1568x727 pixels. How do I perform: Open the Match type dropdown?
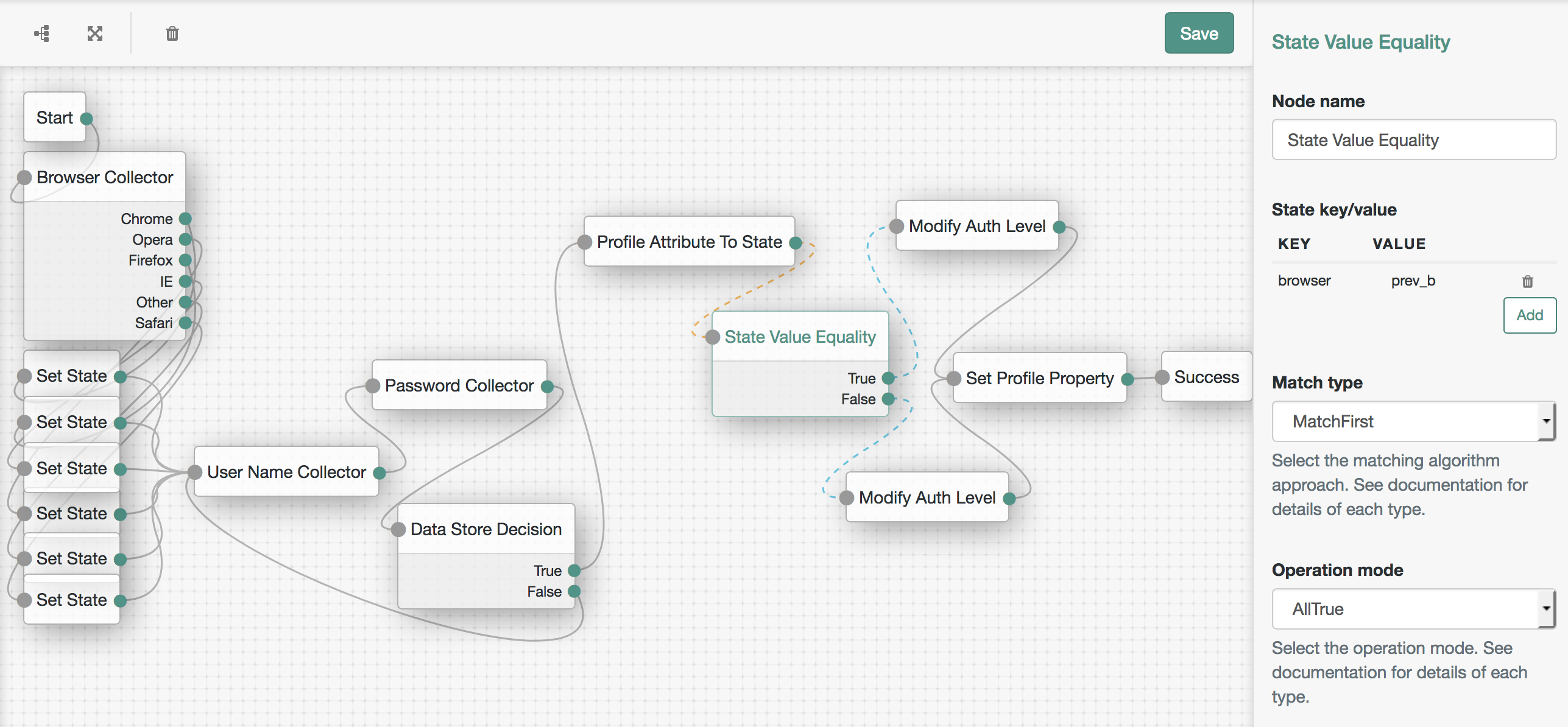[1413, 421]
